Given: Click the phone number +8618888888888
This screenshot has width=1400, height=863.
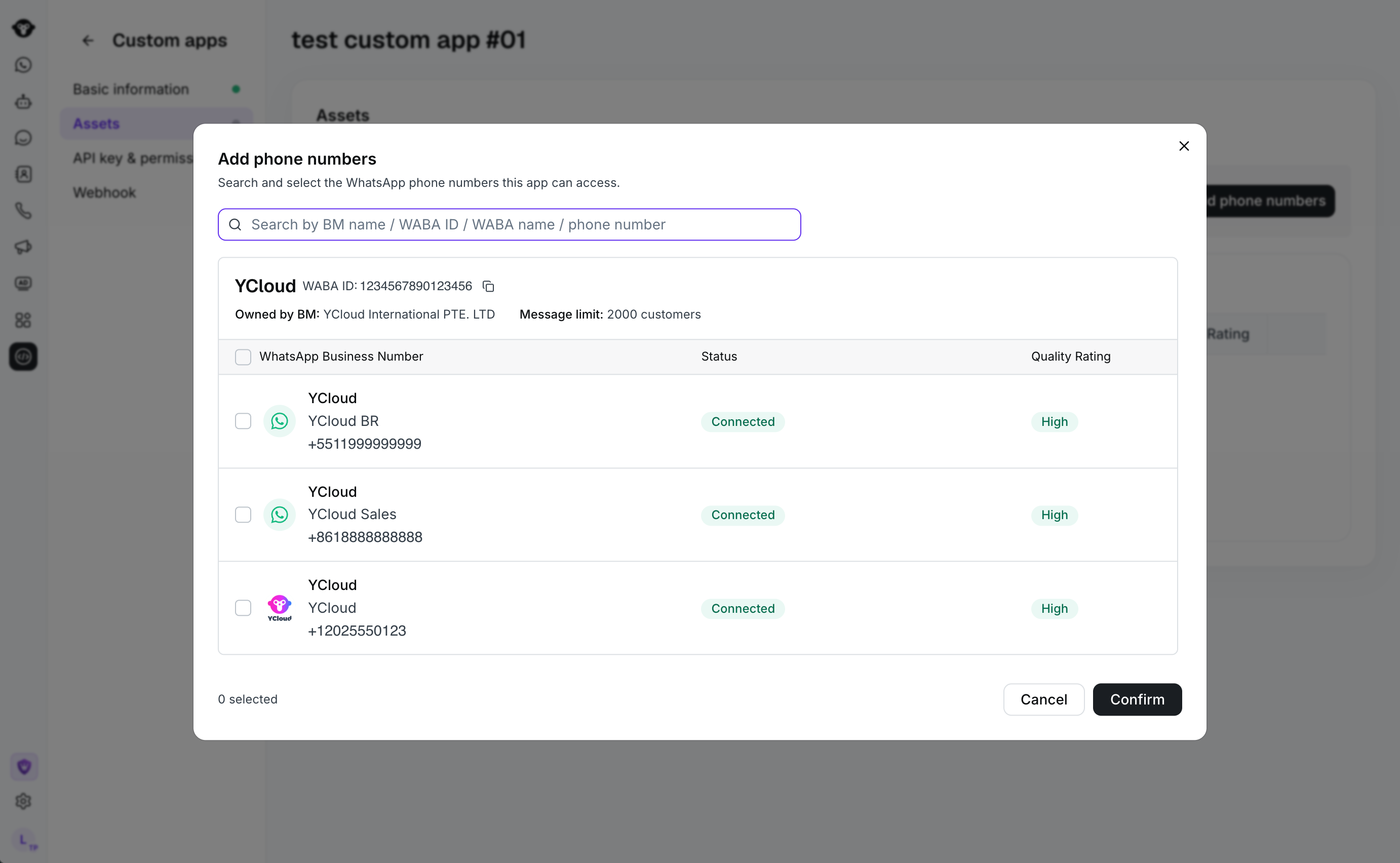Looking at the screenshot, I should pyautogui.click(x=365, y=537).
